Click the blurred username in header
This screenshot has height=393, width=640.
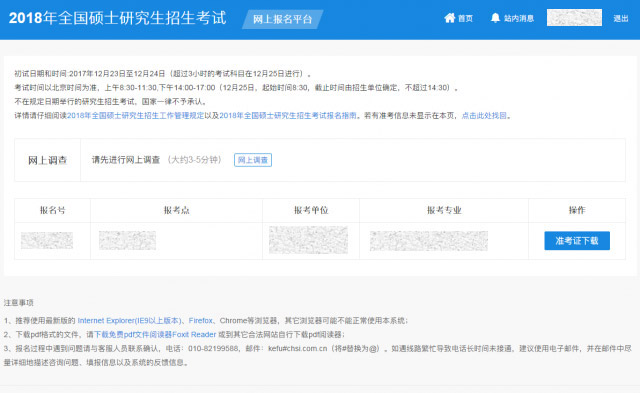click(x=574, y=18)
